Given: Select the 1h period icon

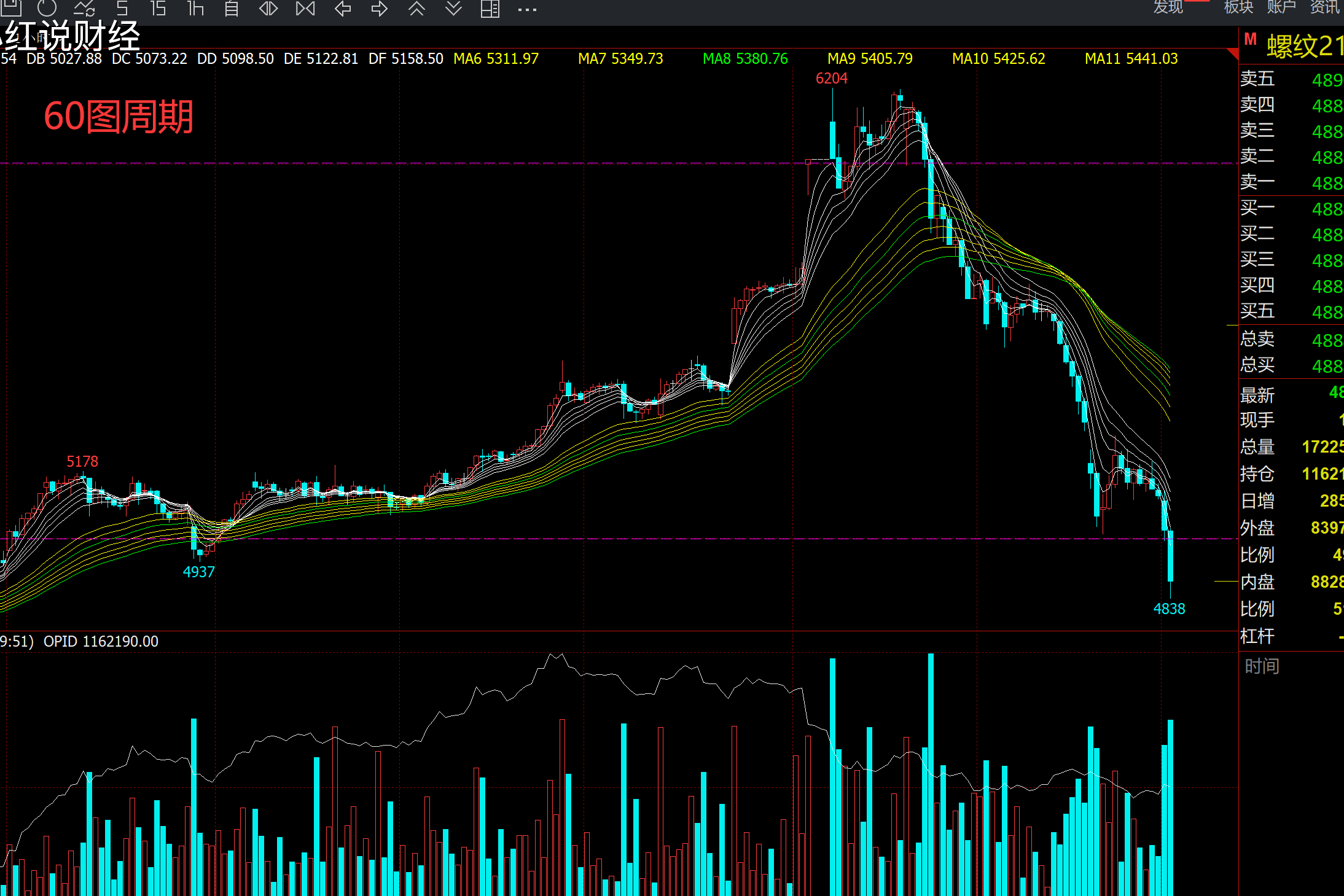Looking at the screenshot, I should pyautogui.click(x=195, y=8).
